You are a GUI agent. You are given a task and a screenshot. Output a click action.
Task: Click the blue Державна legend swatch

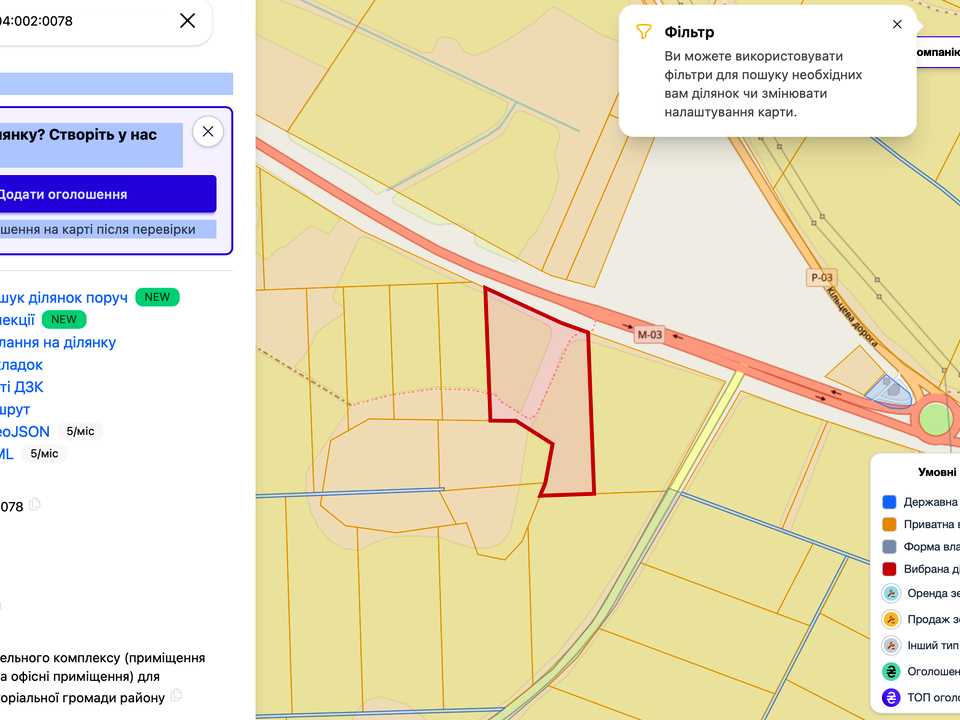click(889, 502)
